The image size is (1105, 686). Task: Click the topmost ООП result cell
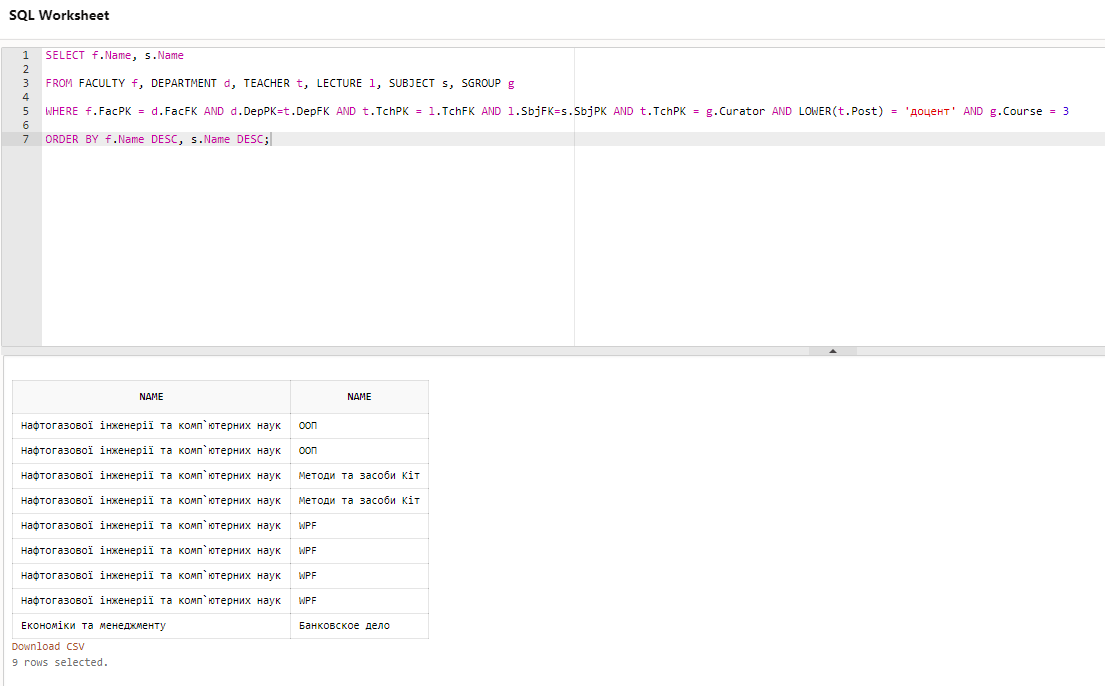(x=308, y=426)
